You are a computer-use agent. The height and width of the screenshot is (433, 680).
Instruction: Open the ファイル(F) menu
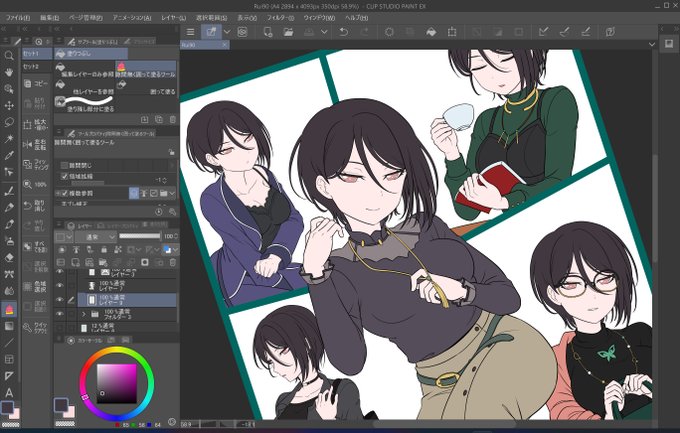[x=17, y=18]
